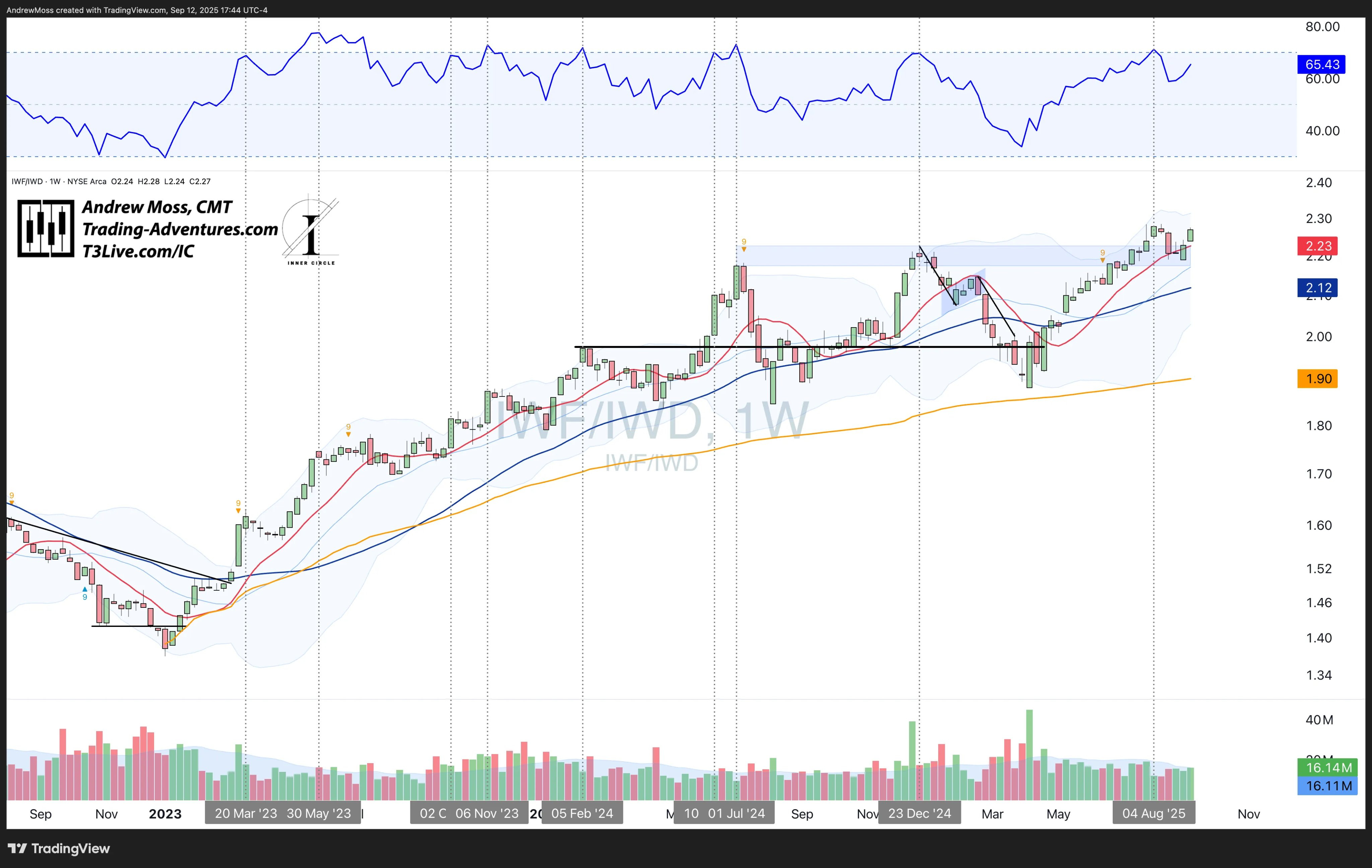Click the green 16.14M volume label

pyautogui.click(x=1328, y=768)
